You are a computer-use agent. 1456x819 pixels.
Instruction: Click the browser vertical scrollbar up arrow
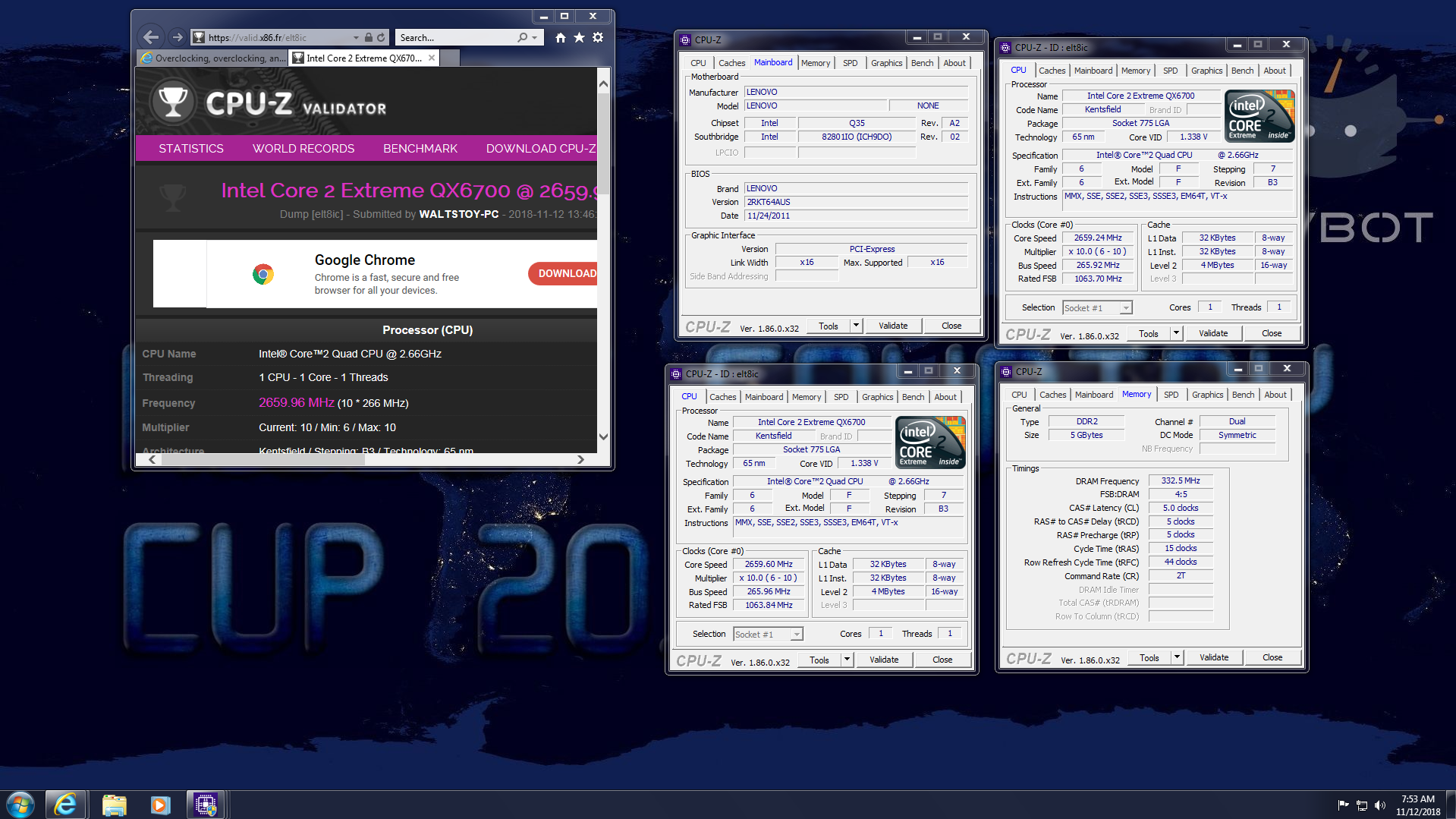pyautogui.click(x=603, y=84)
